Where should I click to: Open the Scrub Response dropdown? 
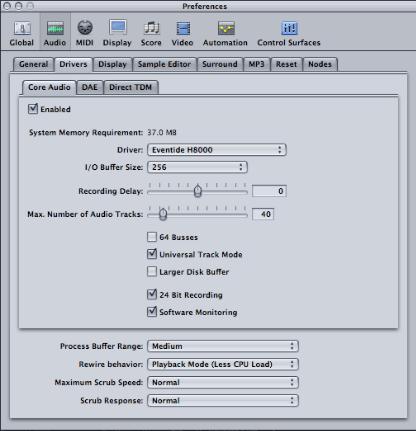(223, 400)
